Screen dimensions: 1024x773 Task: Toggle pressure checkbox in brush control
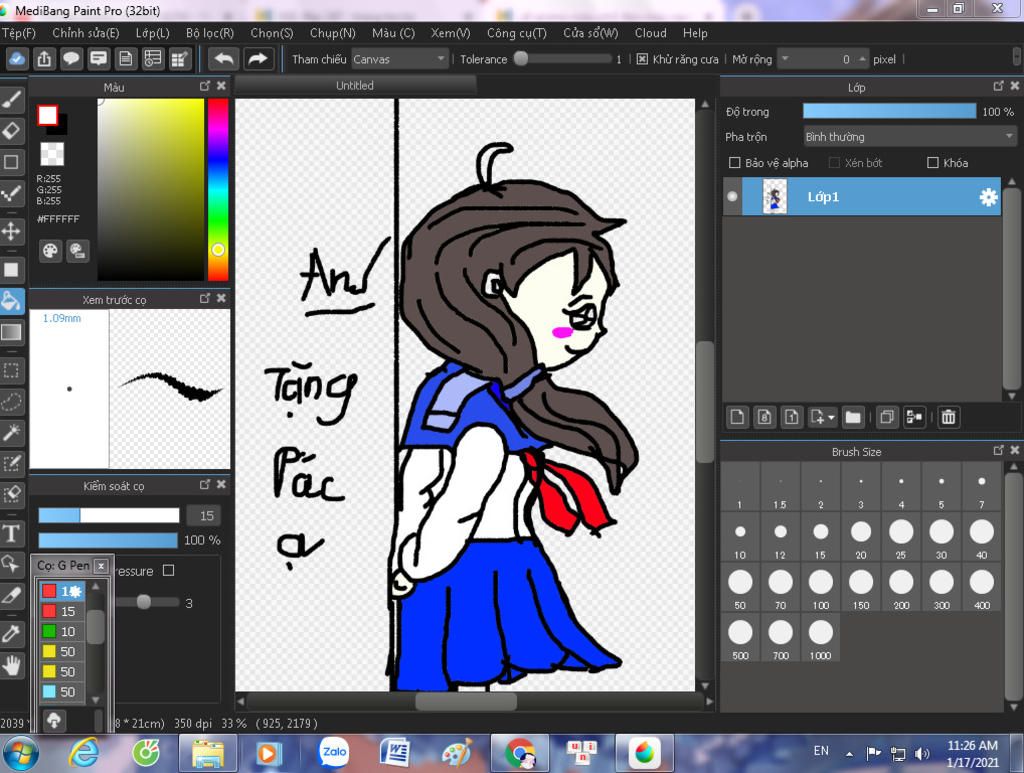click(168, 571)
